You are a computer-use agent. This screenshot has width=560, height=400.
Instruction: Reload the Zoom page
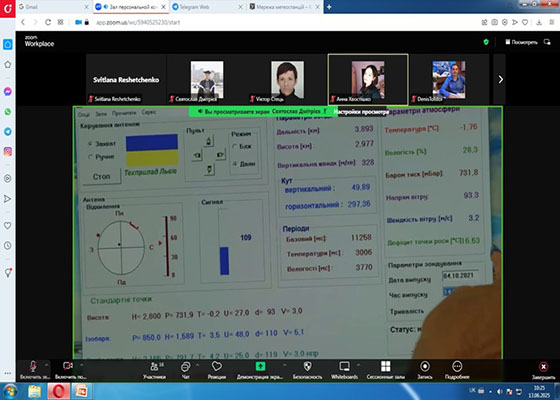click(48, 22)
